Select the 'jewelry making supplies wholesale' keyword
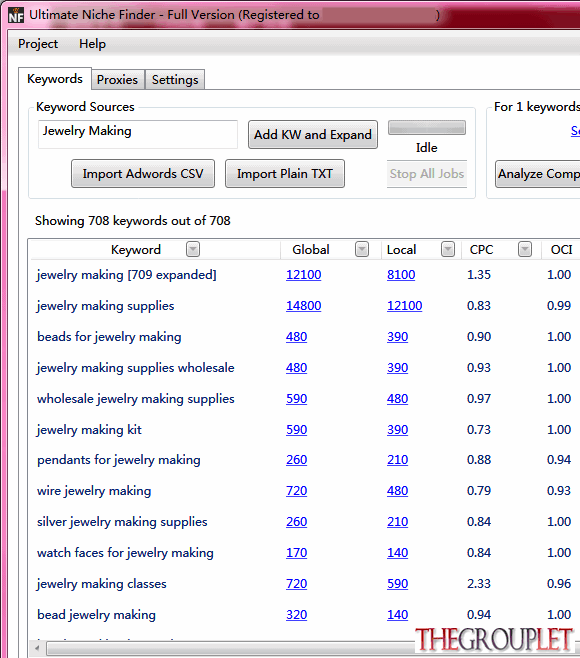Image resolution: width=580 pixels, height=658 pixels. click(135, 368)
